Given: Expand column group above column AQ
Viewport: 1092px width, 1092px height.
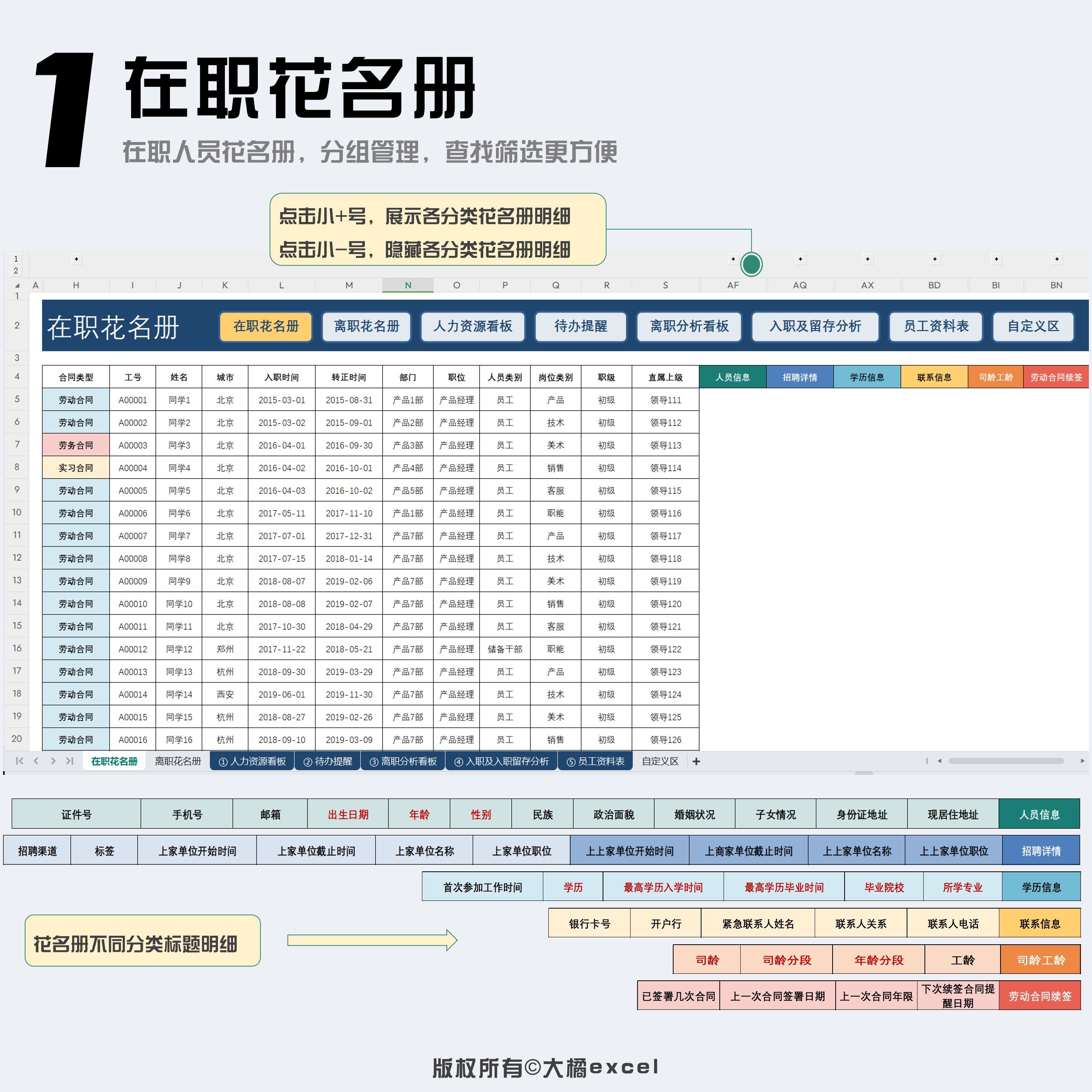Looking at the screenshot, I should (800, 259).
